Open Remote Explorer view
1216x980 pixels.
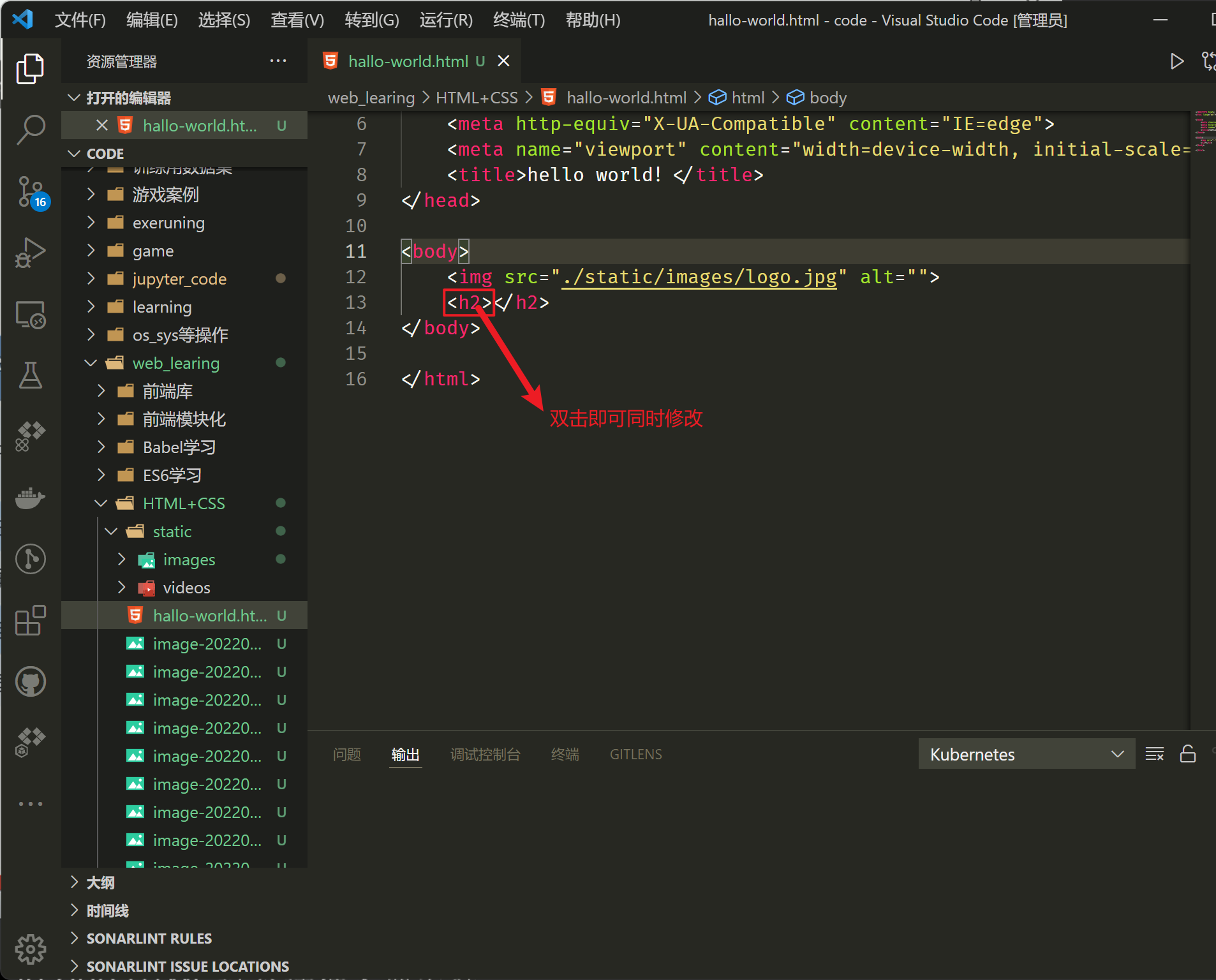30,315
